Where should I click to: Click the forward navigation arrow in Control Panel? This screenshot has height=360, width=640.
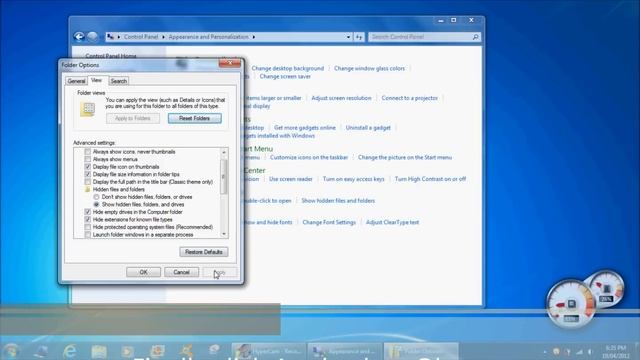[x=93, y=37]
